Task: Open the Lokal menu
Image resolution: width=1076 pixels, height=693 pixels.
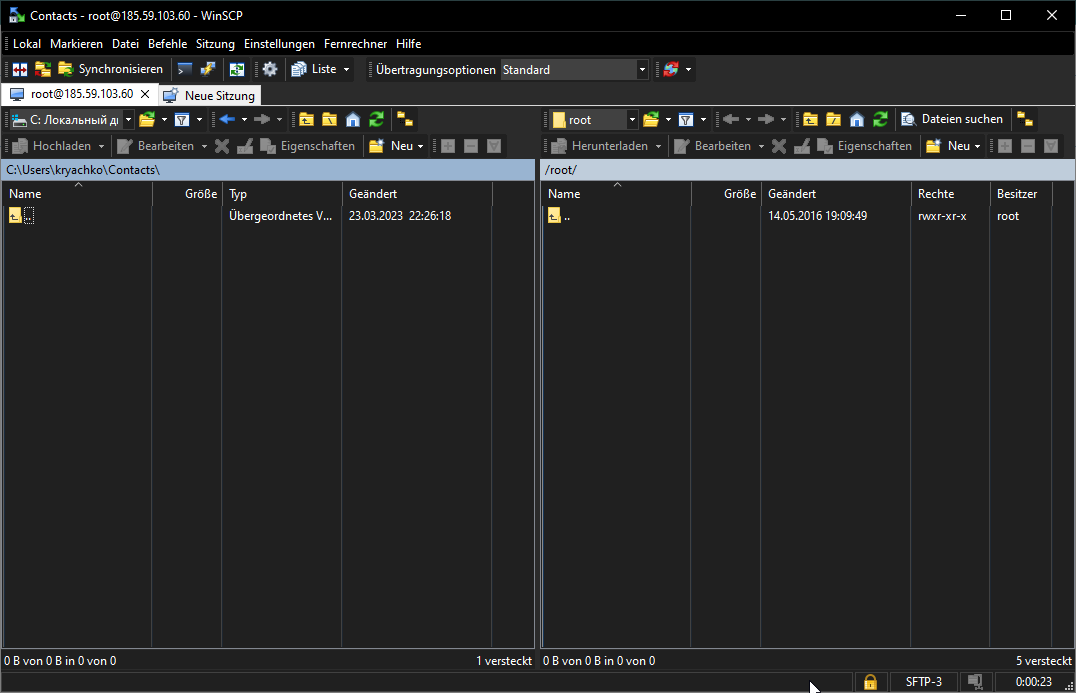Action: pyautogui.click(x=27, y=44)
